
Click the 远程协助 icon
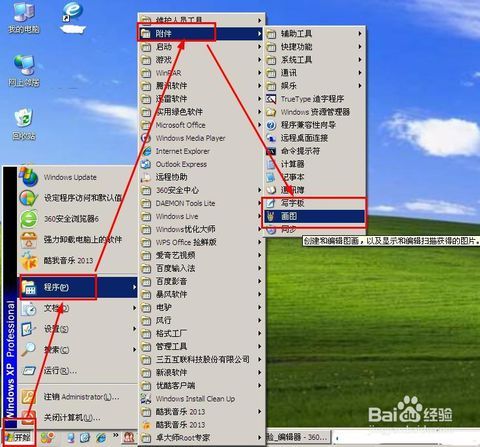(x=146, y=177)
